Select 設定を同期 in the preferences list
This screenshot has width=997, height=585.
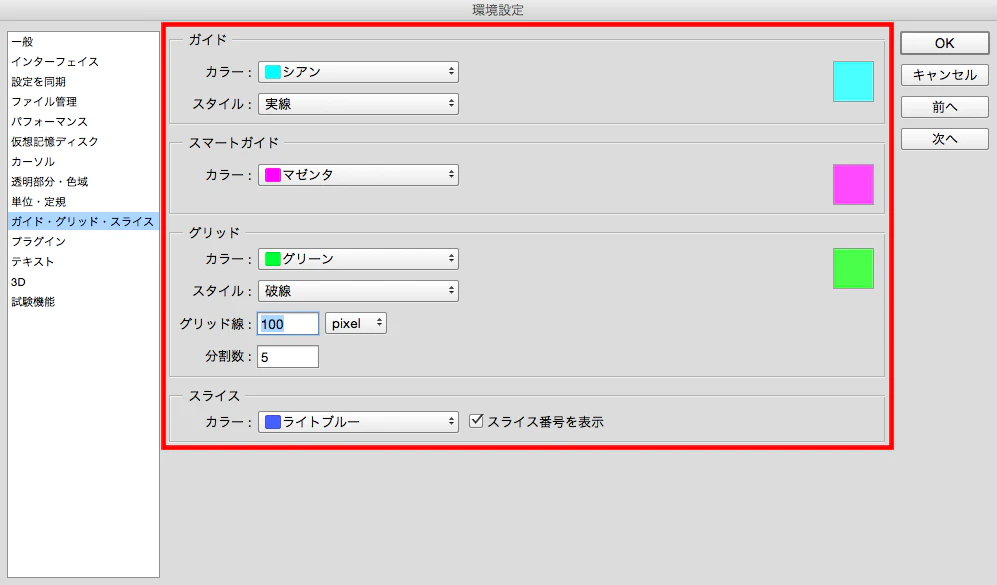point(83,81)
